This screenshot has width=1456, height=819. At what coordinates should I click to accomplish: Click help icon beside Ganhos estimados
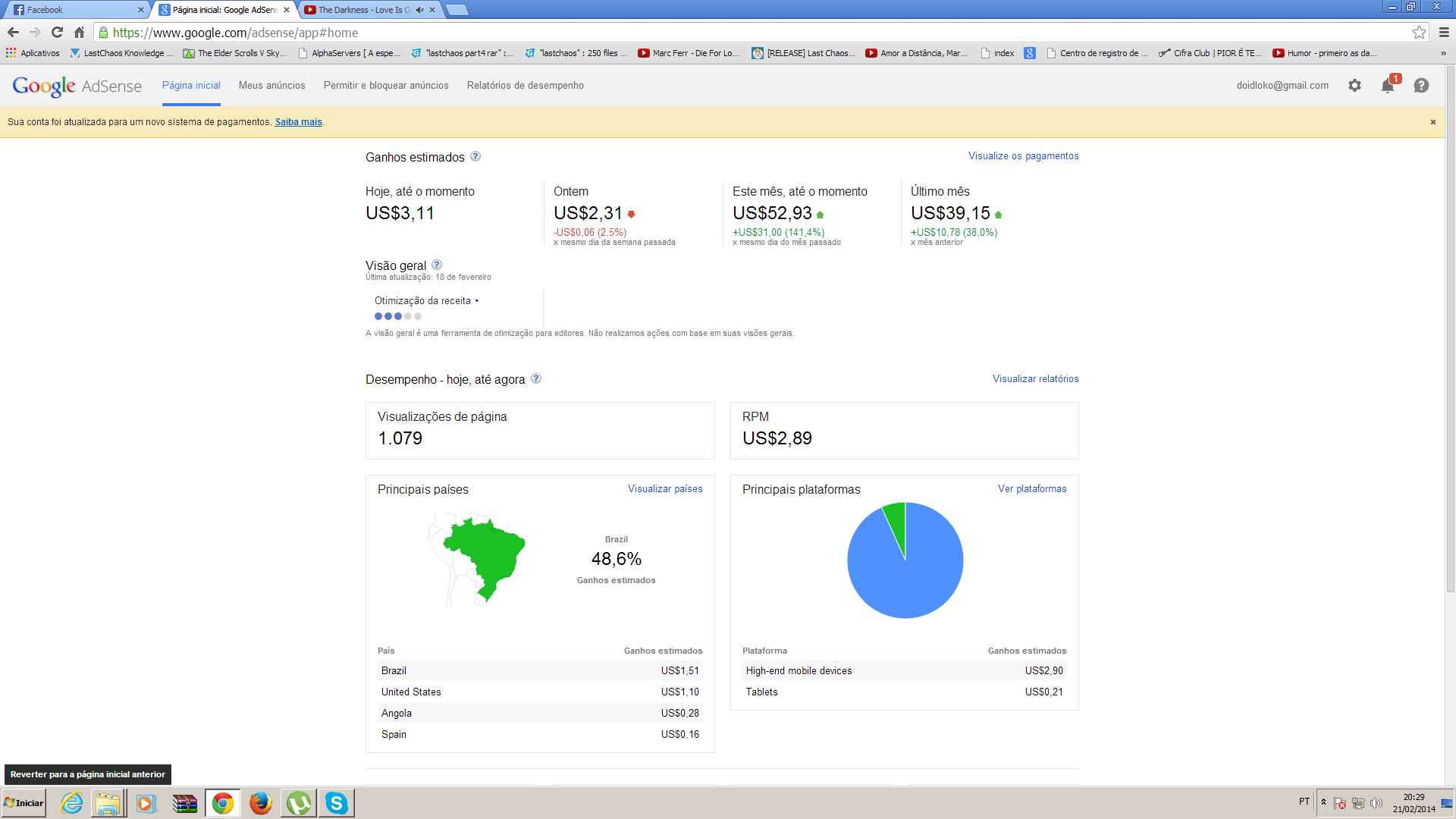point(475,157)
